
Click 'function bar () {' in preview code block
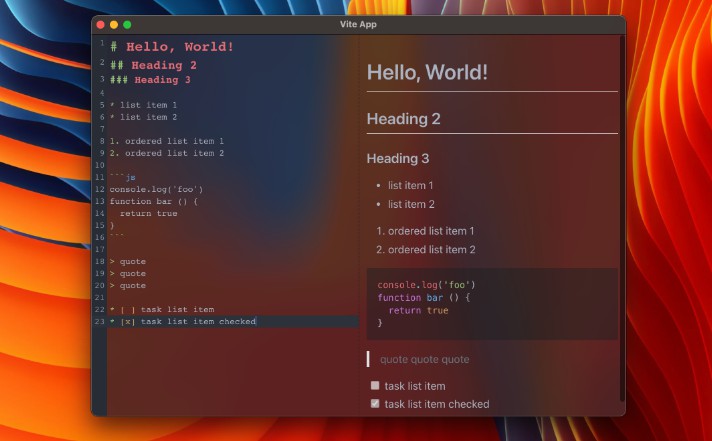point(424,297)
